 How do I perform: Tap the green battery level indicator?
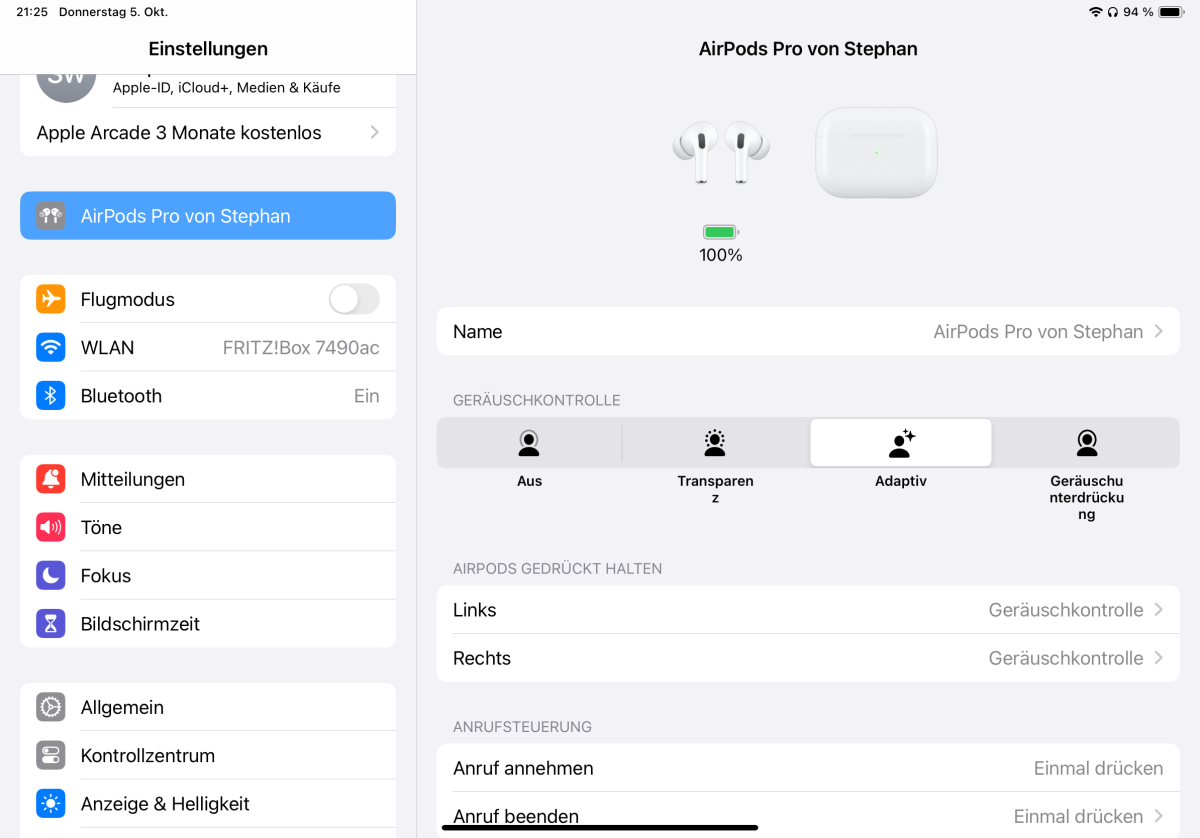tap(721, 232)
